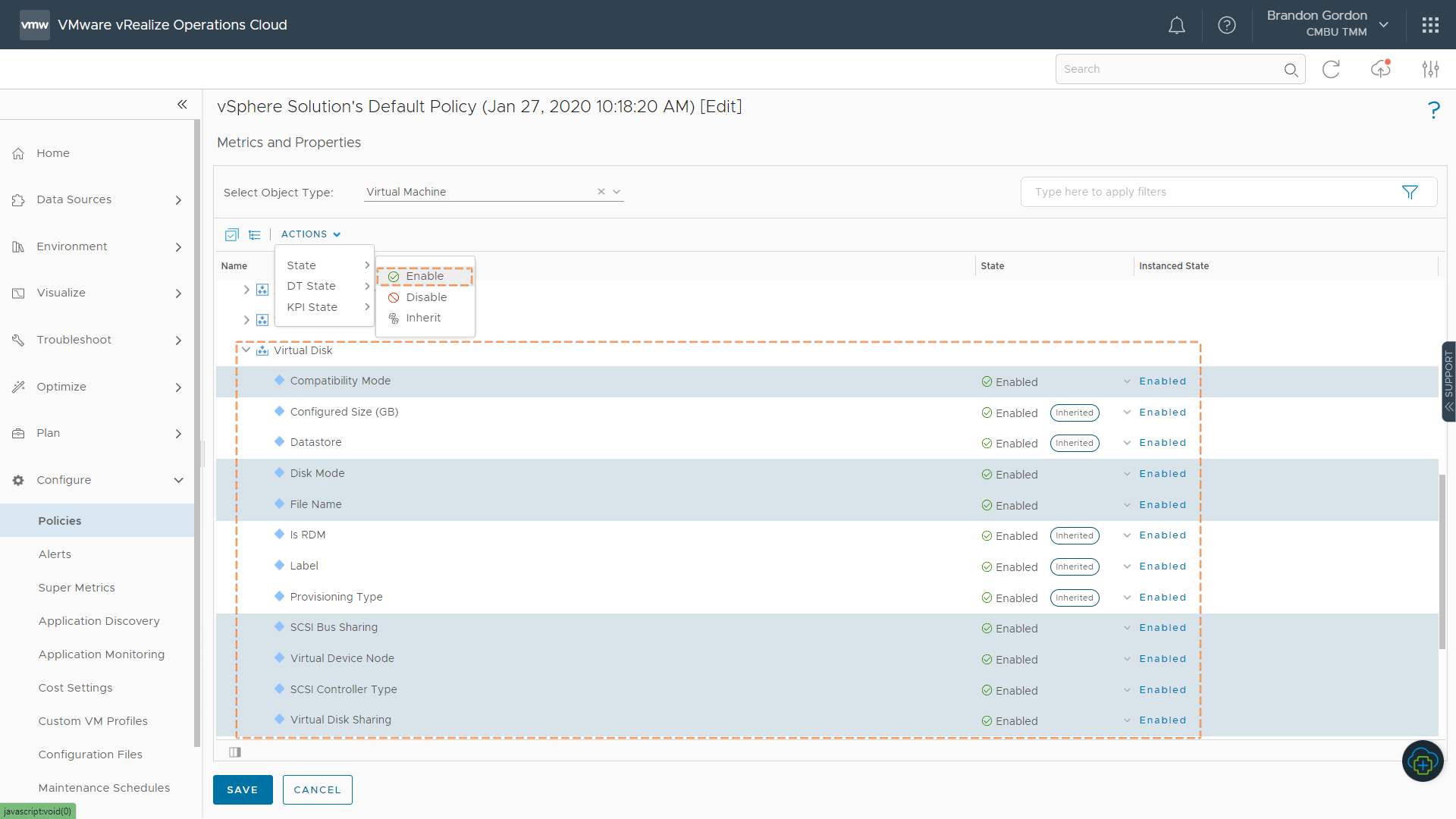Open the Actions dropdown
The image size is (1456, 819).
coord(311,234)
